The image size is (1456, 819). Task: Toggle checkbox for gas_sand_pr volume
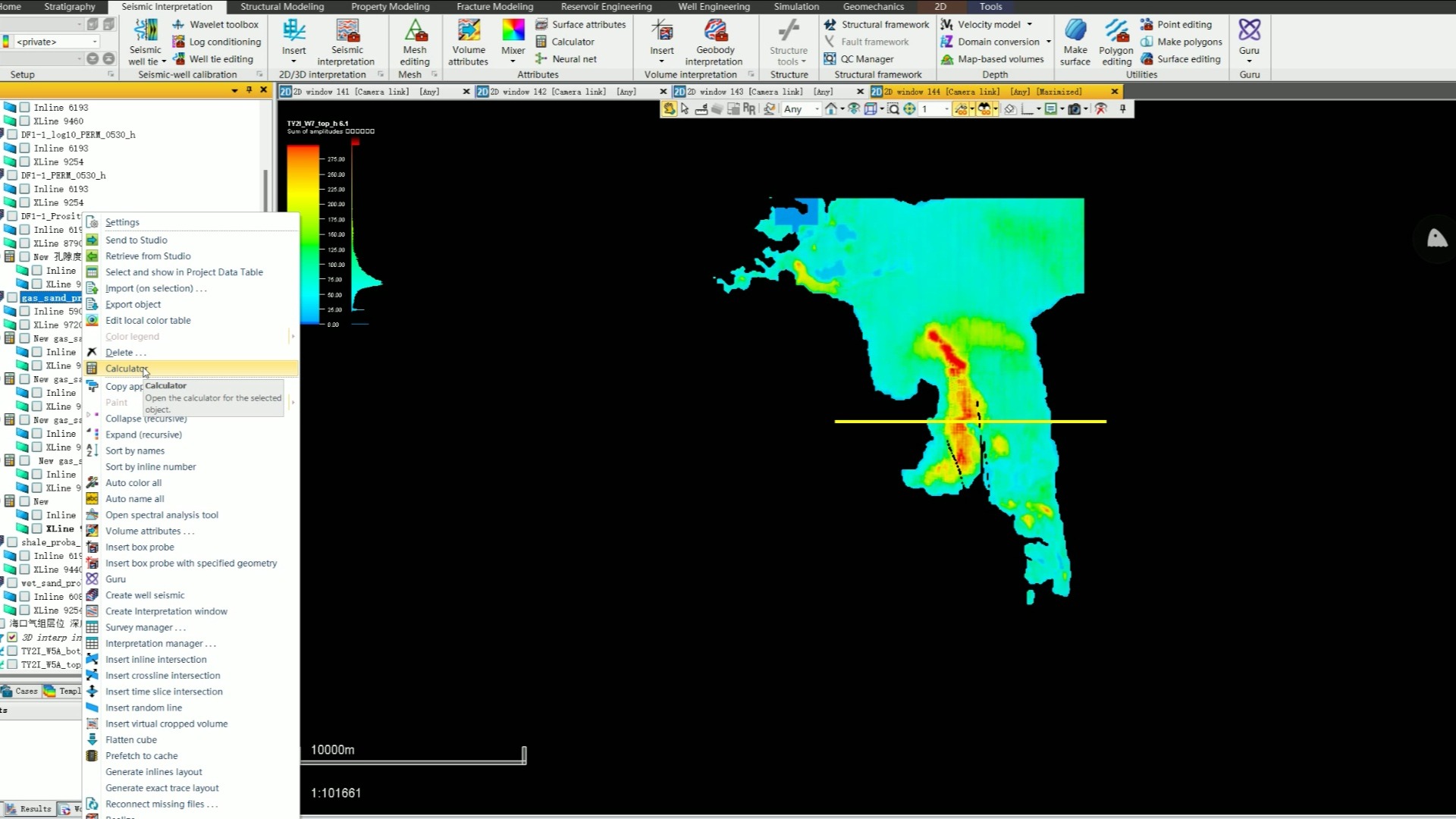coord(13,298)
